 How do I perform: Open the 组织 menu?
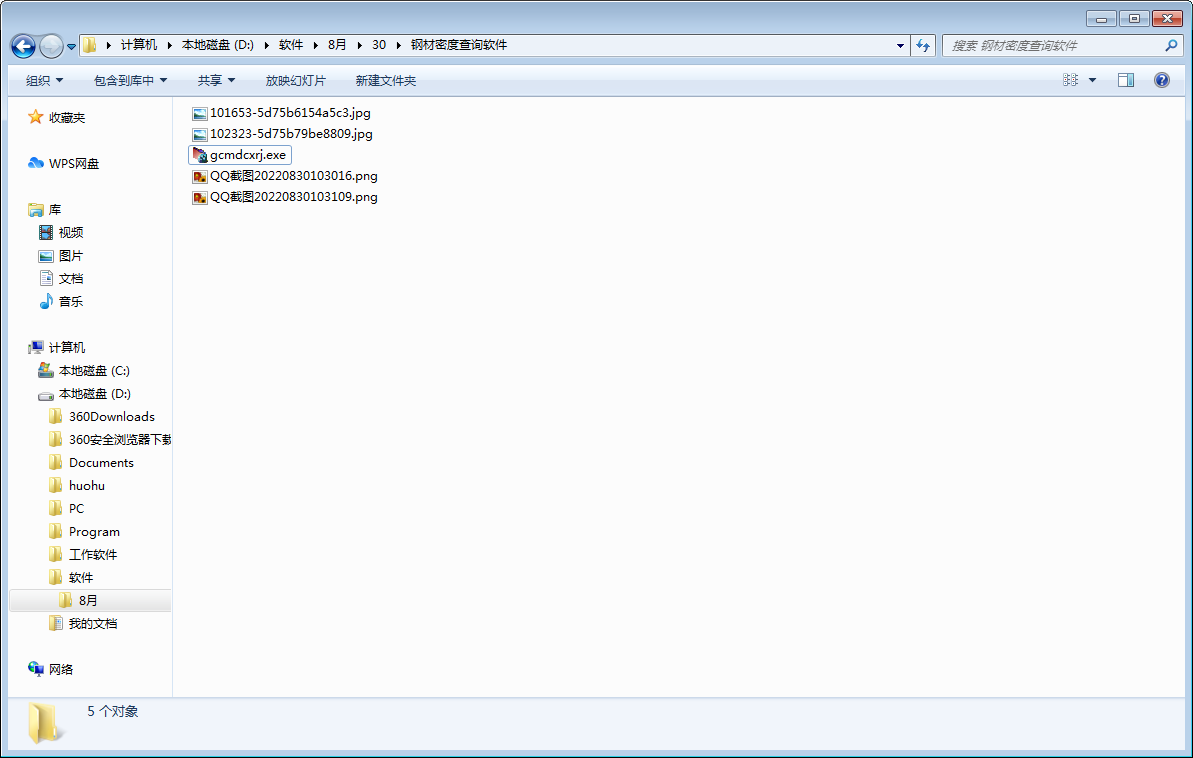(44, 81)
